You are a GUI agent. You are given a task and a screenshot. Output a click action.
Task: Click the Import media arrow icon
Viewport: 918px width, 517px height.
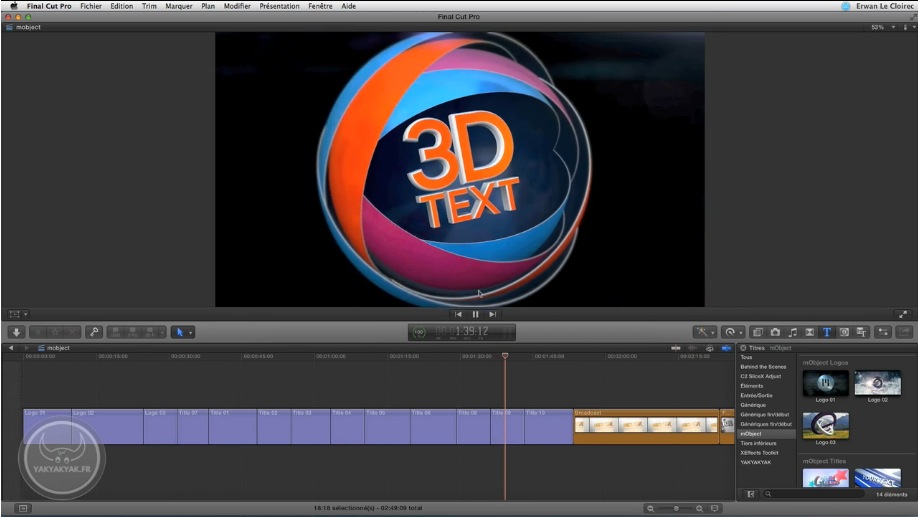tap(16, 332)
